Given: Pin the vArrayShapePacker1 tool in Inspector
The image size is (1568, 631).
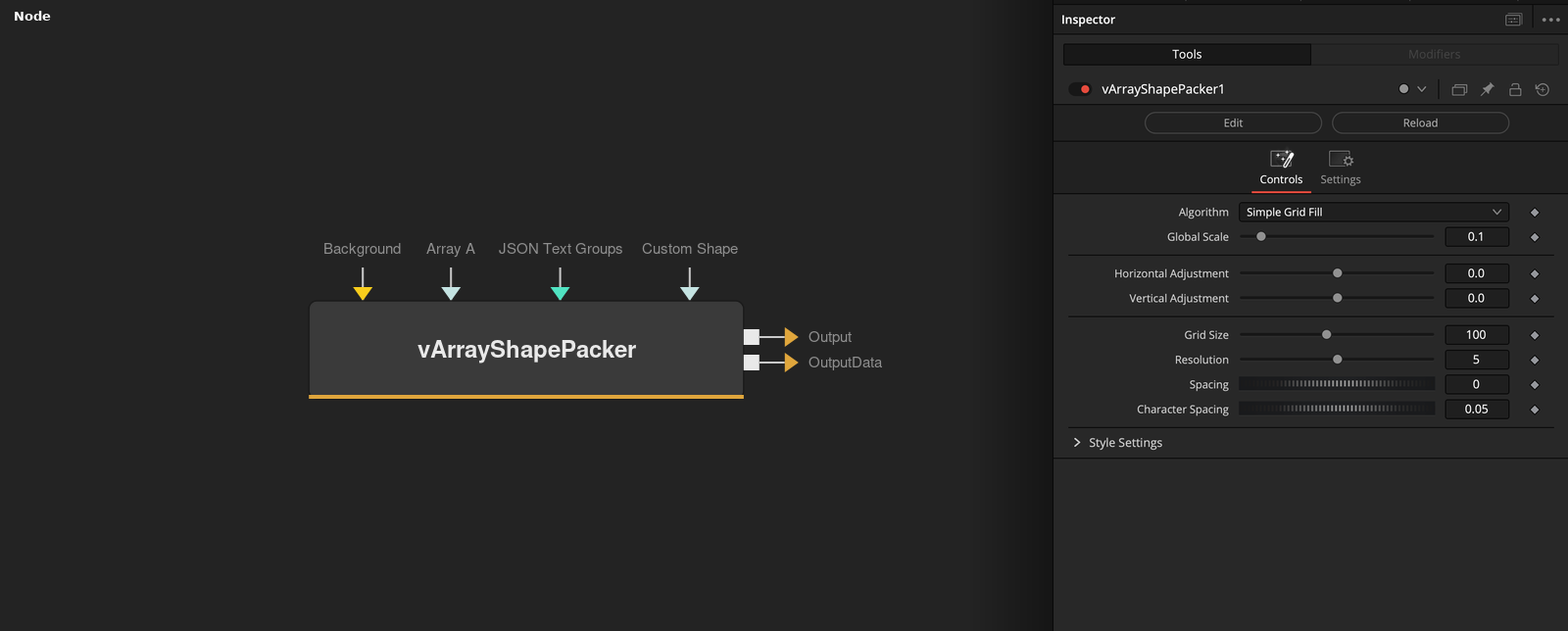Looking at the screenshot, I should pyautogui.click(x=1487, y=89).
